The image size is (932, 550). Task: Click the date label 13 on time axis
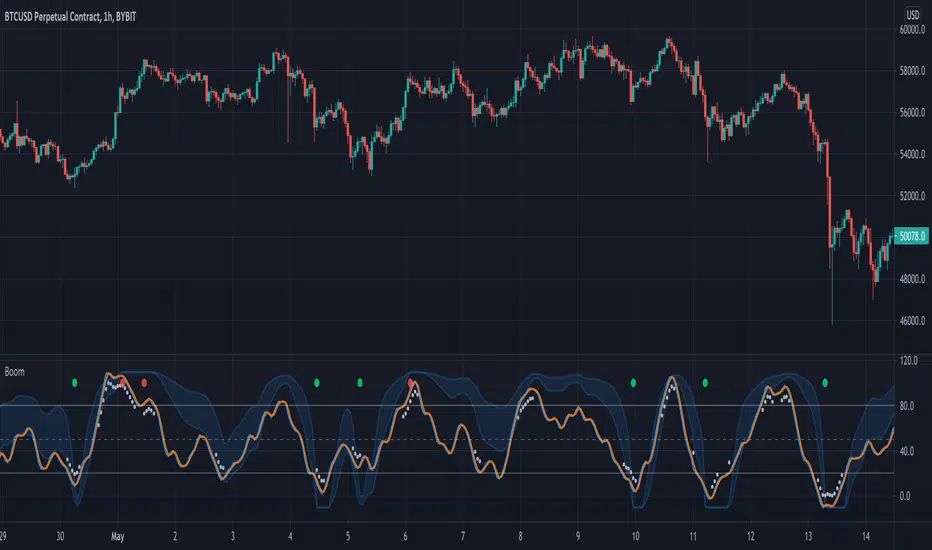(808, 536)
